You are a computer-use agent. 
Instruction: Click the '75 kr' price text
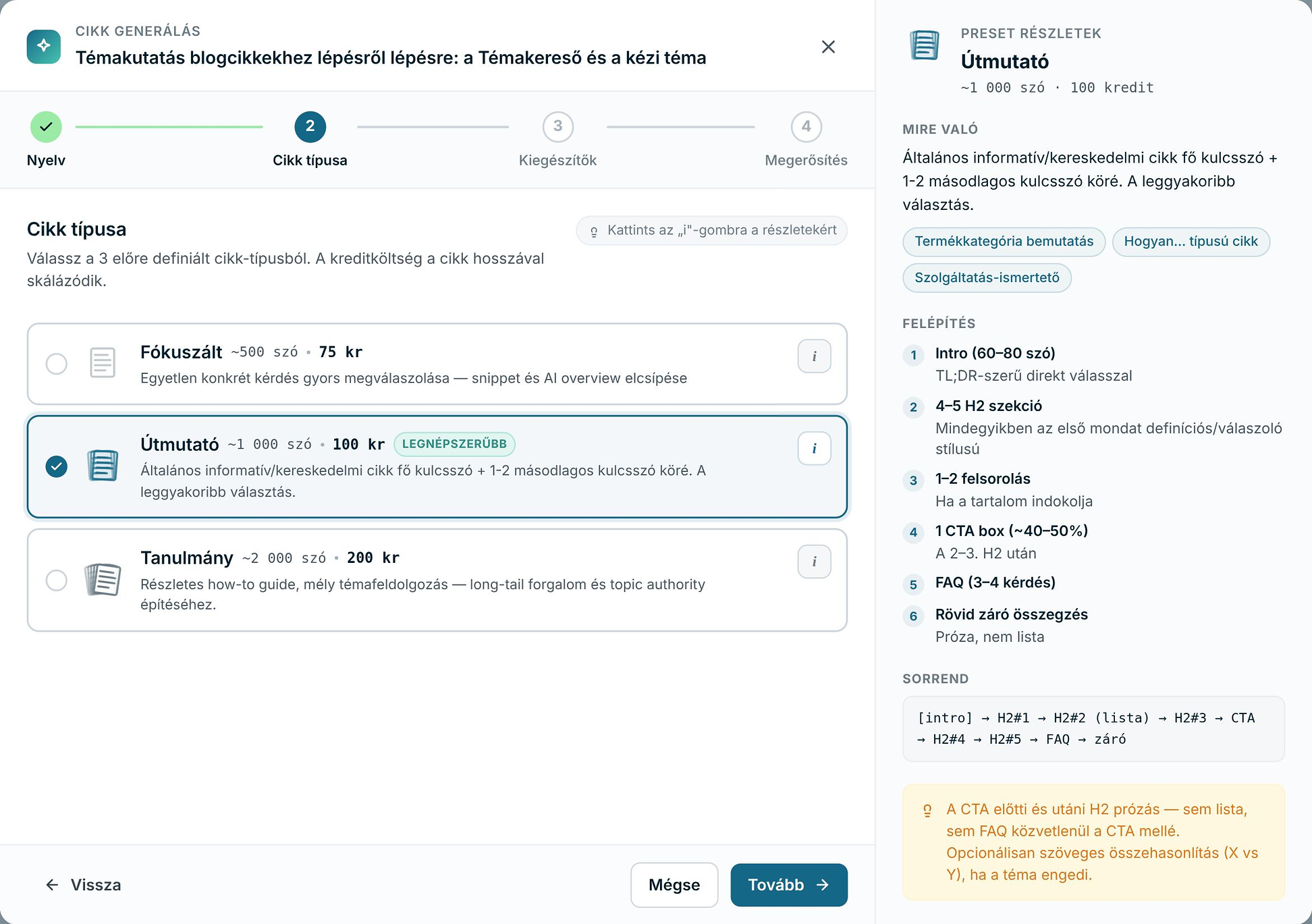341,352
